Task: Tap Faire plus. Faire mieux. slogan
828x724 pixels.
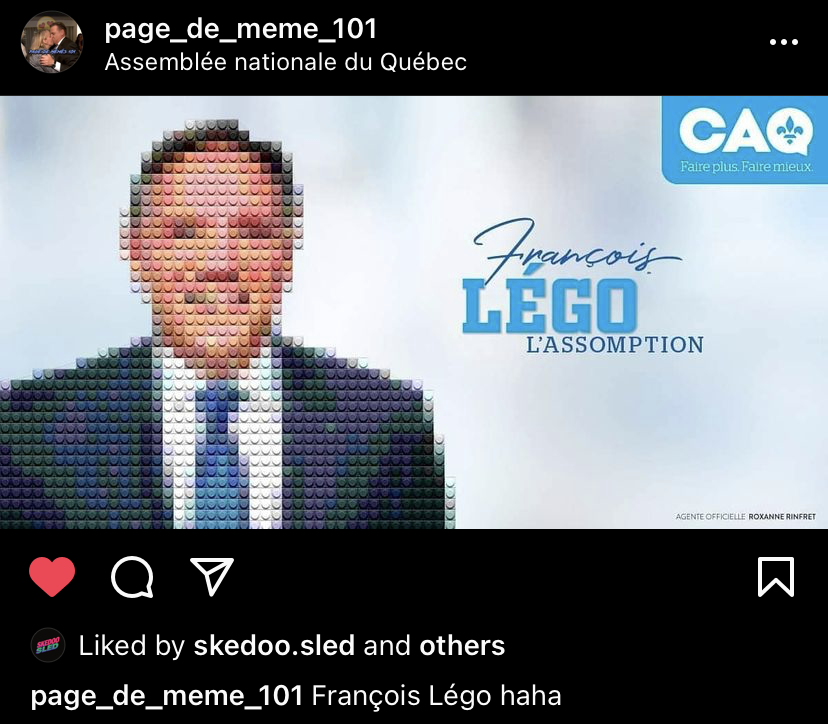Action: click(746, 167)
